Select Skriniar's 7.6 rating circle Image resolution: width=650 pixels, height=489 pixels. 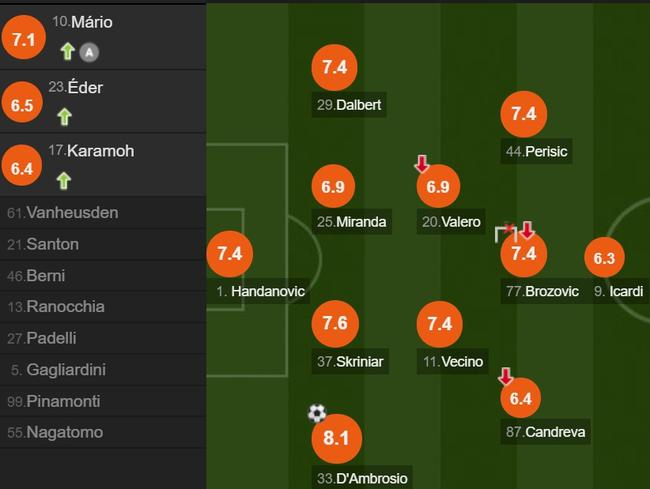[334, 323]
